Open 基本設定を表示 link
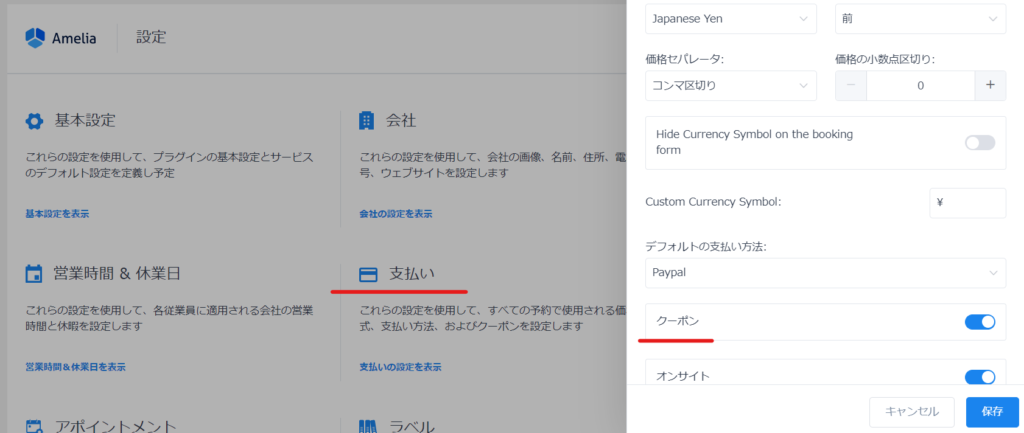1024x433 pixels. click(x=57, y=214)
